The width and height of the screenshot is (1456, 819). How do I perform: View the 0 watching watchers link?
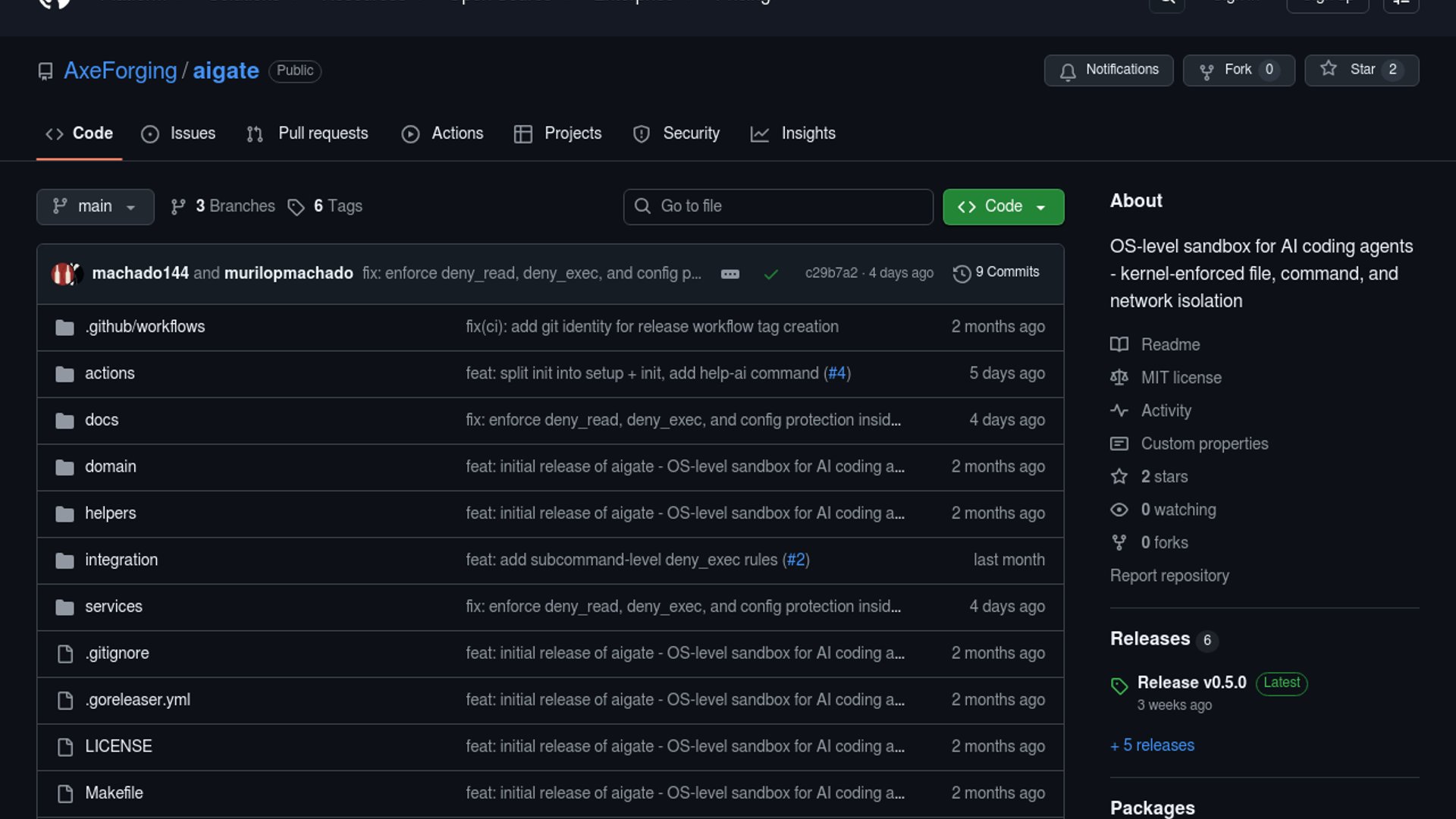pos(1178,510)
